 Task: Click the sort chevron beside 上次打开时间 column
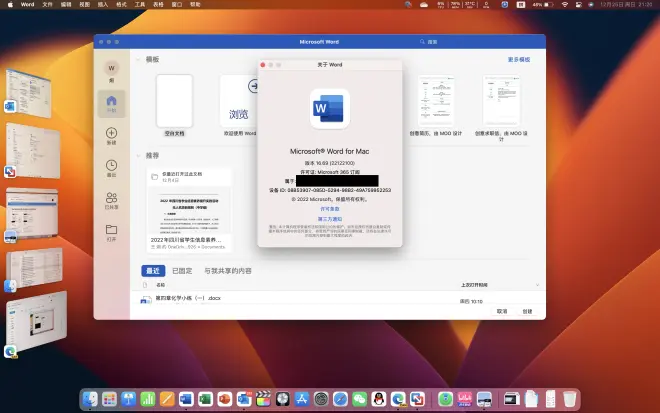coord(538,285)
